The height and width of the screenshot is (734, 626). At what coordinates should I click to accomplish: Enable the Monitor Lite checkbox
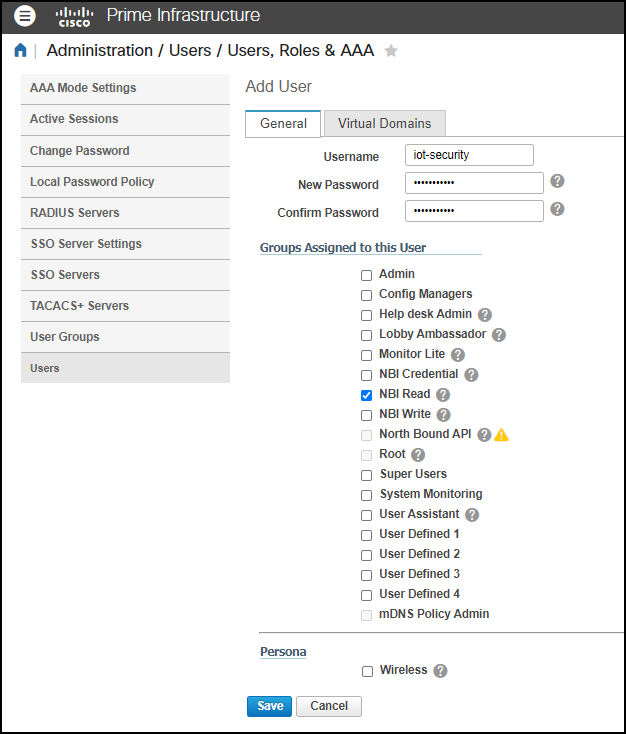point(367,355)
